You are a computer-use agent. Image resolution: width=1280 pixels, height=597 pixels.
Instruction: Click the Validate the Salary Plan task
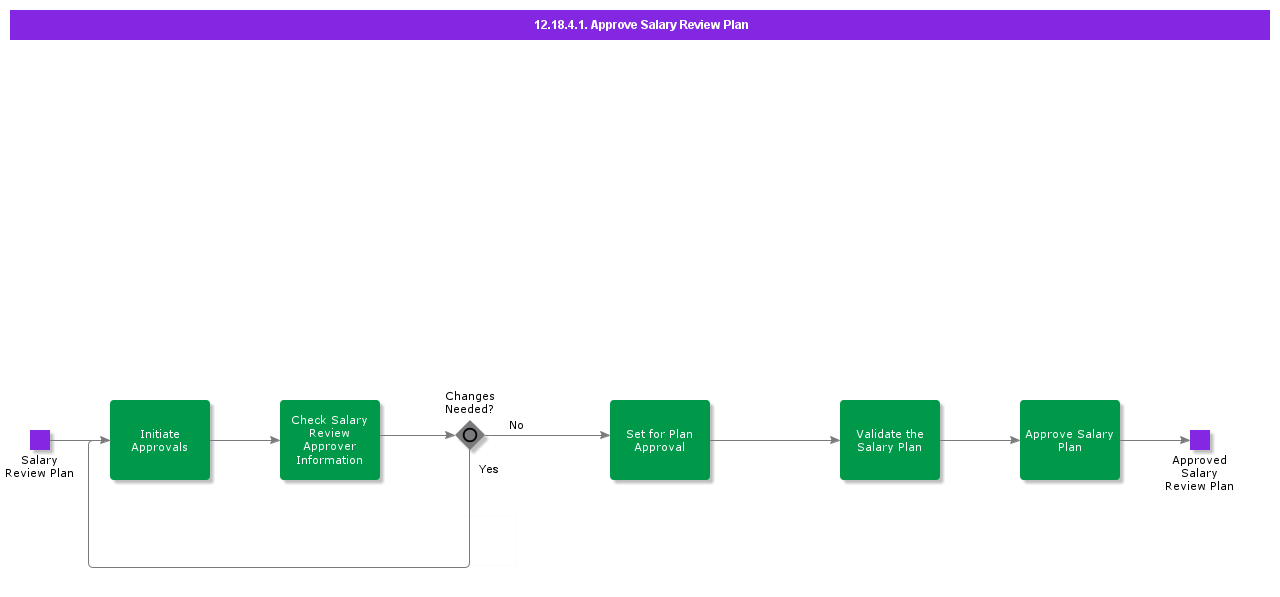click(890, 440)
